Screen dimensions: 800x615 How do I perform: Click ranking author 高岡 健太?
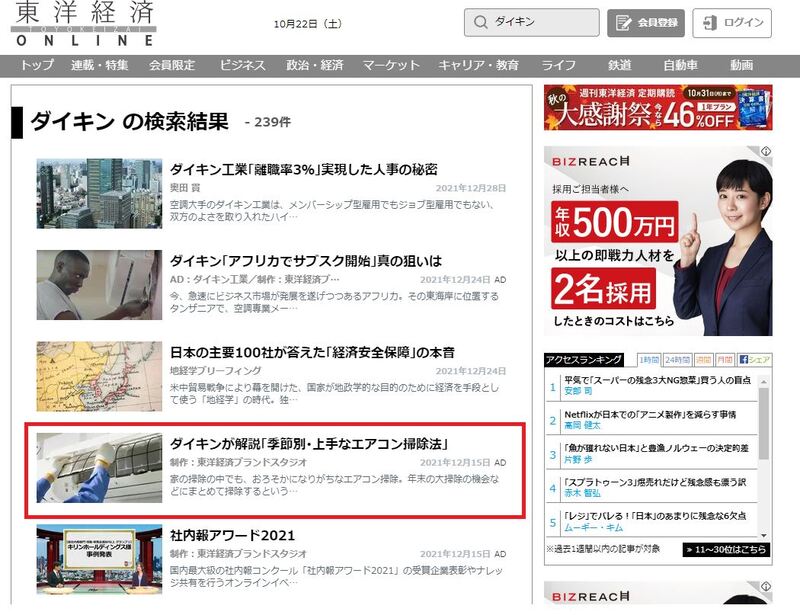pyautogui.click(x=582, y=425)
